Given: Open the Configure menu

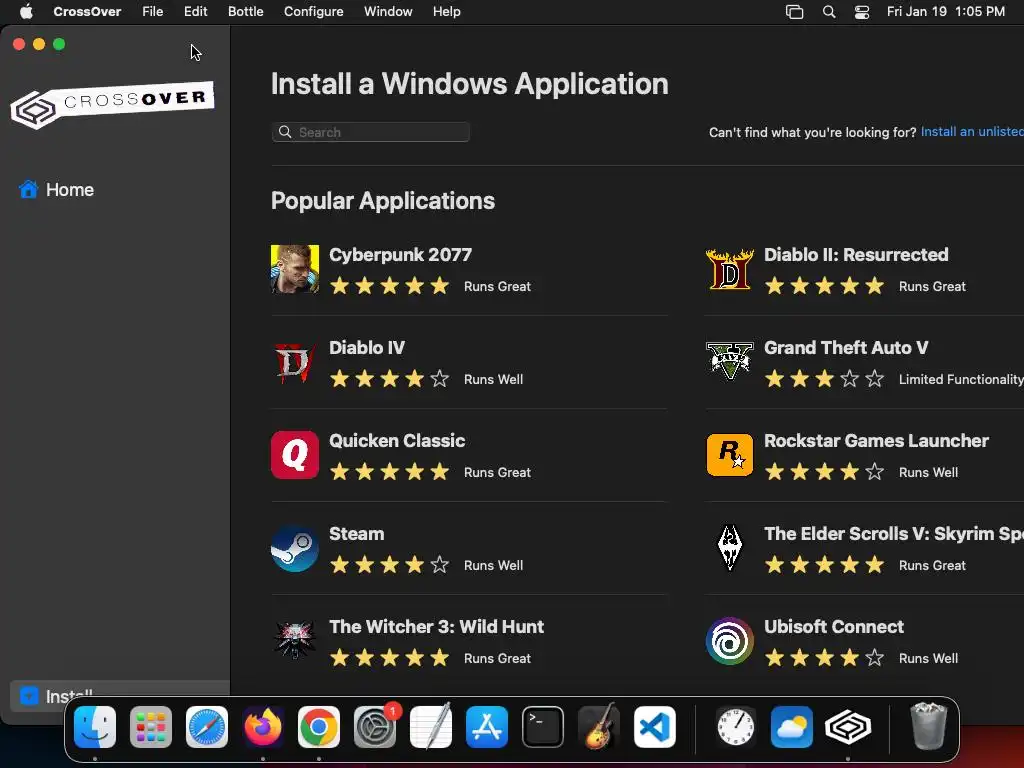Looking at the screenshot, I should [313, 12].
